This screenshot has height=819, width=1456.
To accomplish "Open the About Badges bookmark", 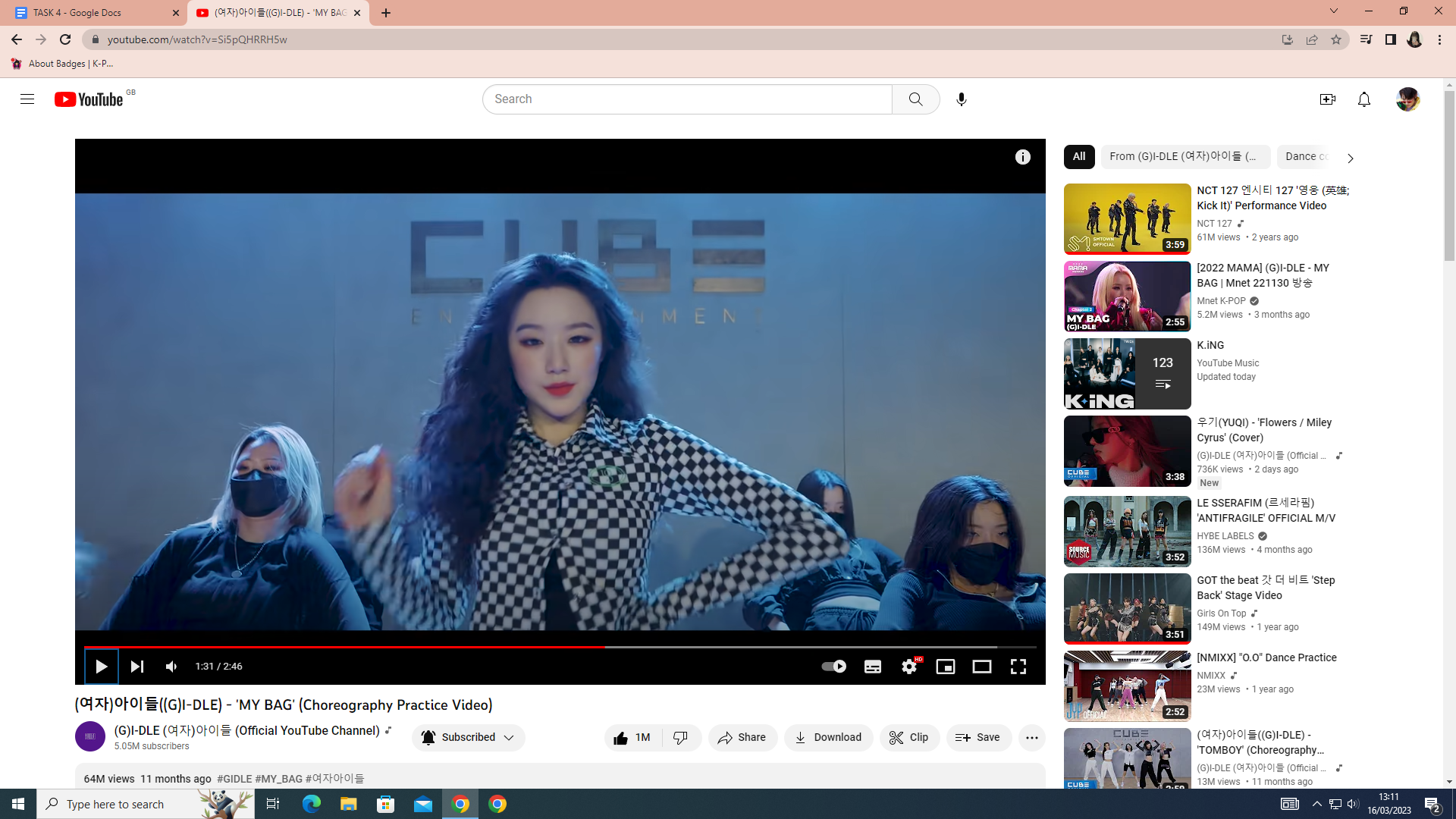I will 62,64.
